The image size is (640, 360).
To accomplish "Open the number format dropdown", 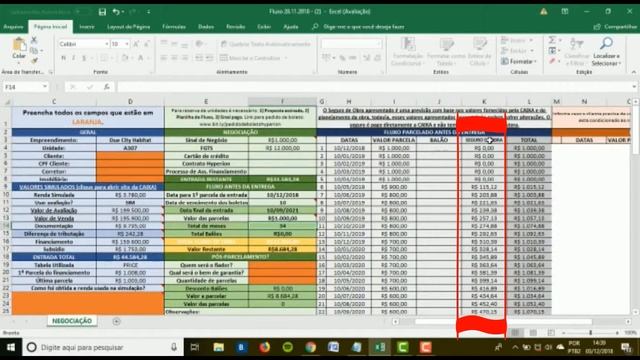I will pos(379,44).
